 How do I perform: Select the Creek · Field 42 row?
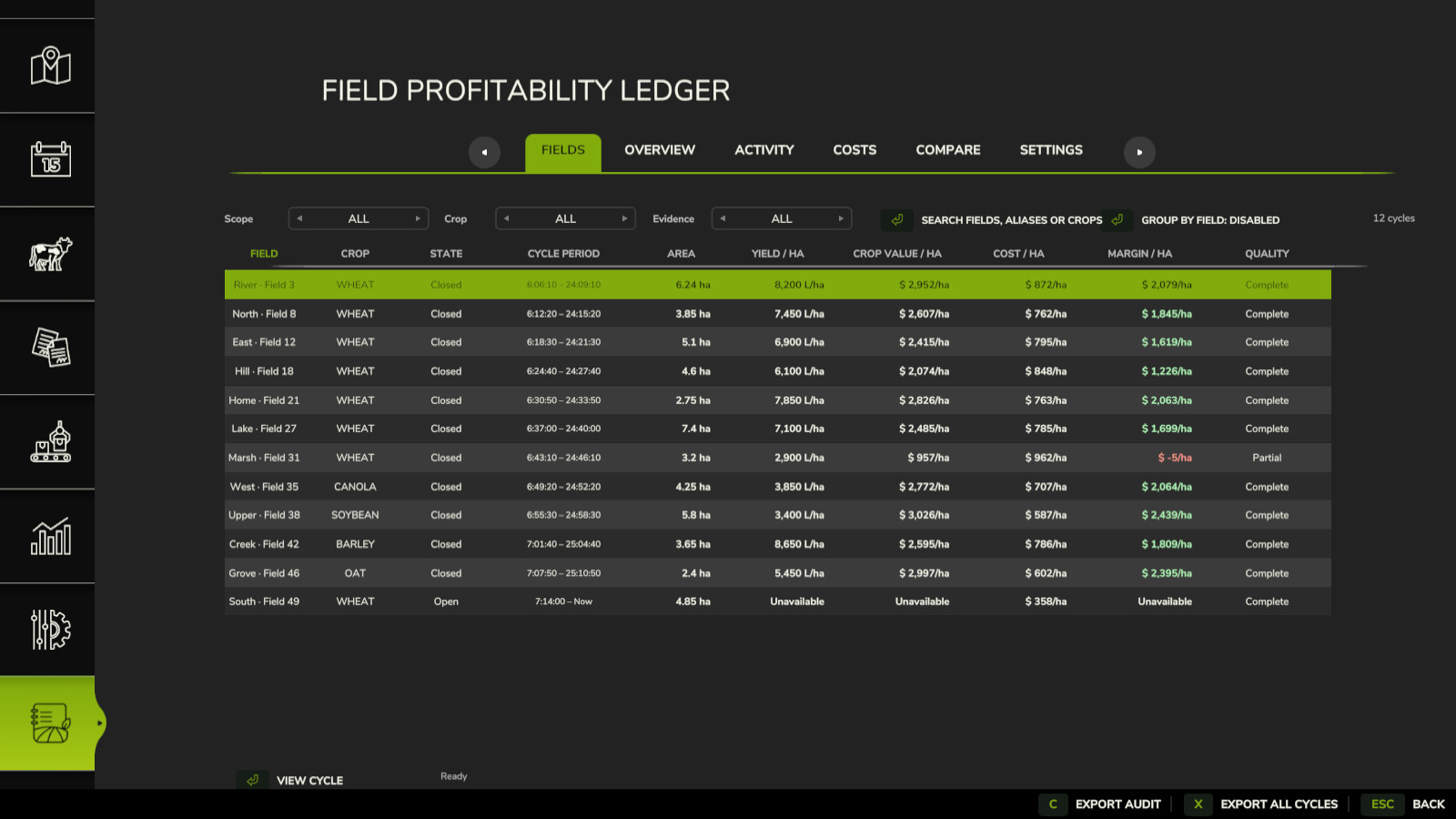(778, 544)
